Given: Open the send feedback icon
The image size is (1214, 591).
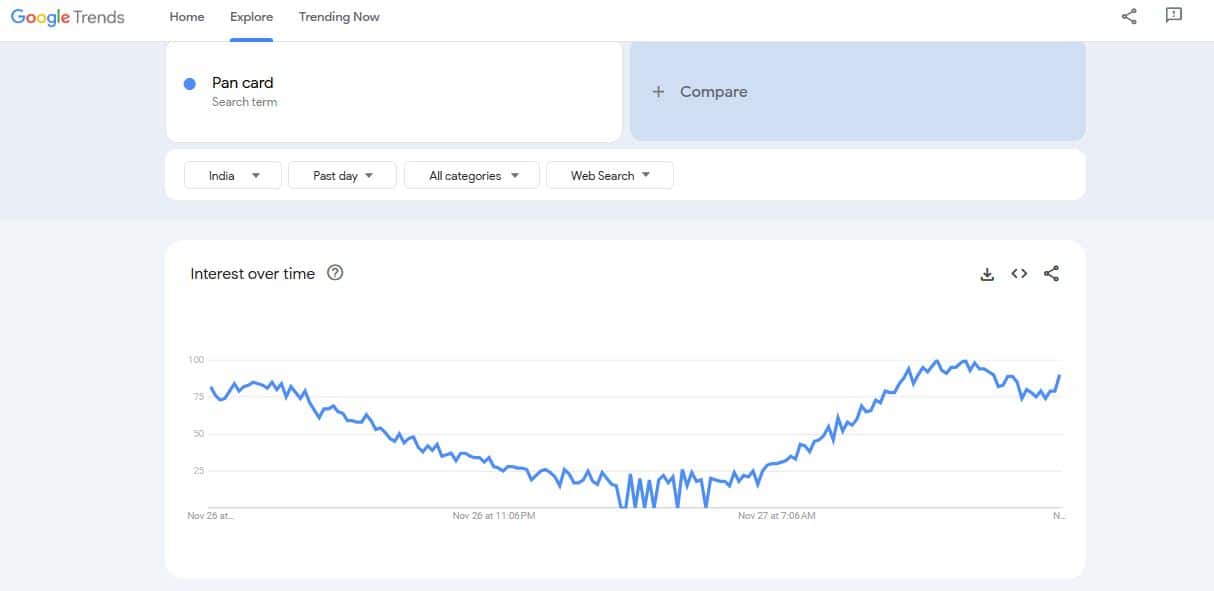Looking at the screenshot, I should [1174, 16].
